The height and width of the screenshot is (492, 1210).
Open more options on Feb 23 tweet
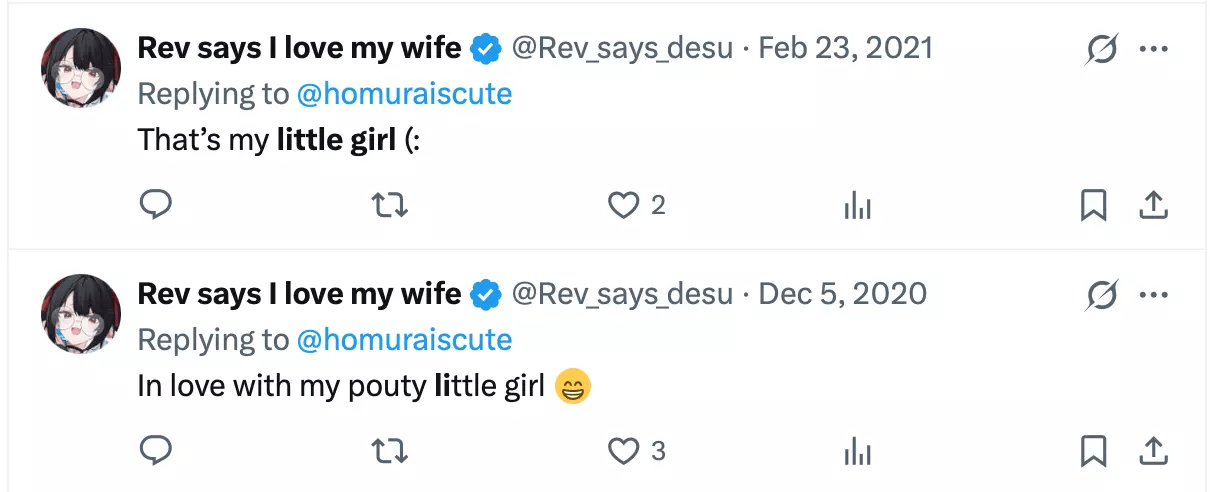pos(1153,48)
